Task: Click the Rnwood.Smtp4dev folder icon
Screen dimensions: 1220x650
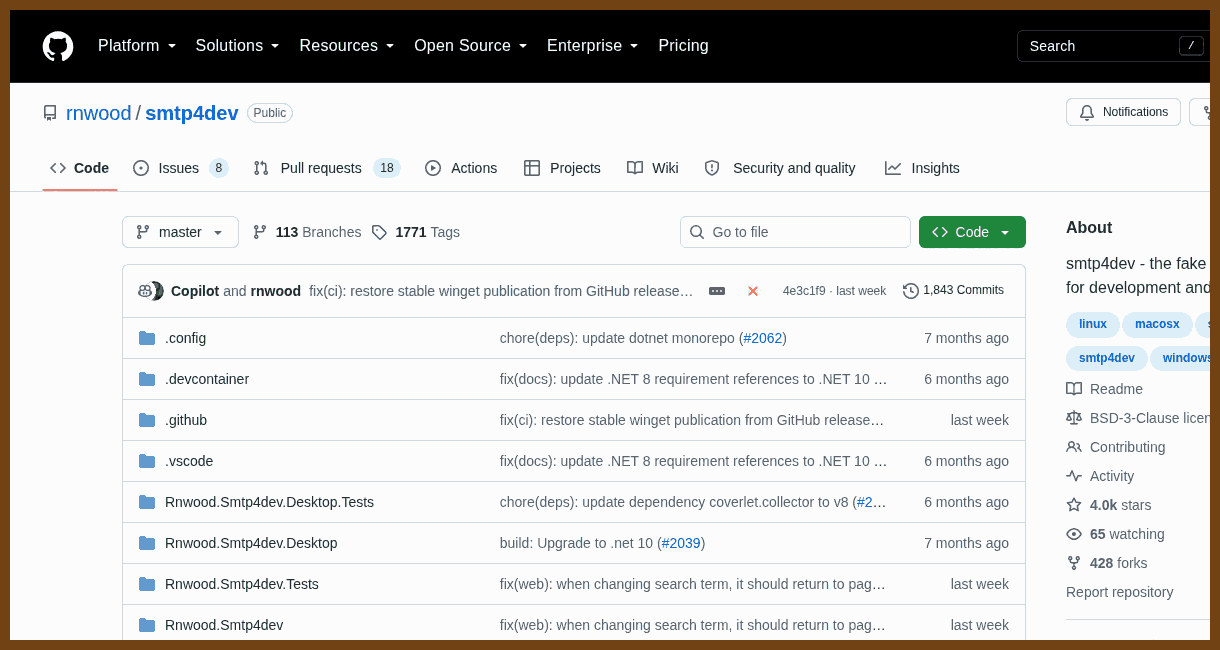Action: pos(147,625)
